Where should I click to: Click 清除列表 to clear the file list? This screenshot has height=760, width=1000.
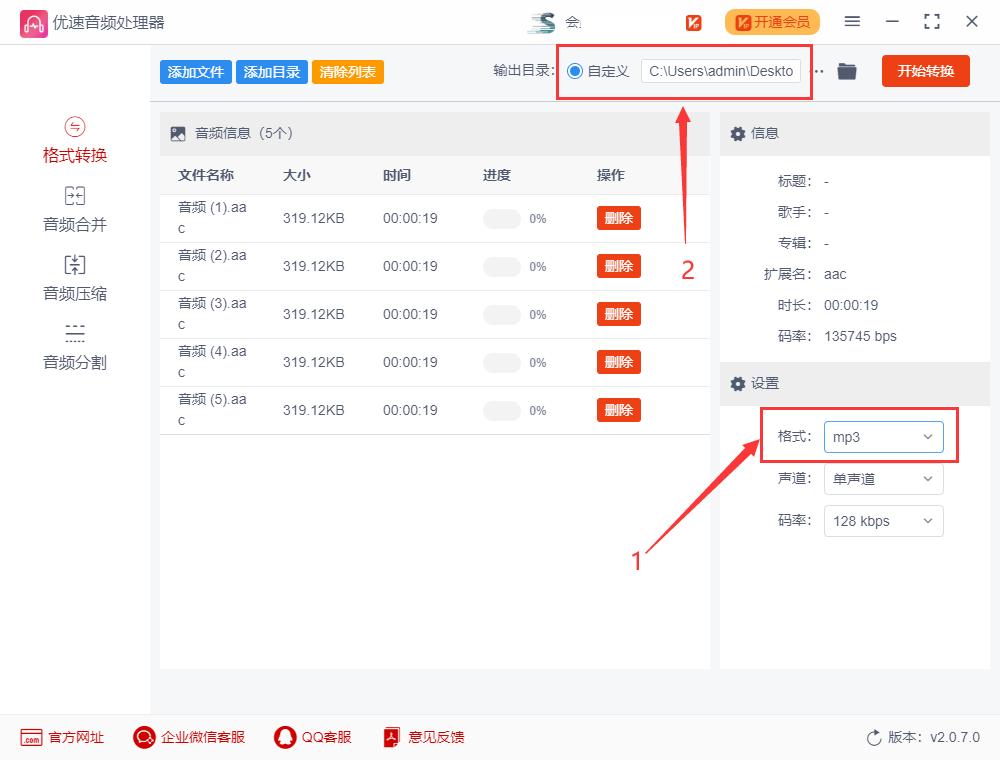347,71
